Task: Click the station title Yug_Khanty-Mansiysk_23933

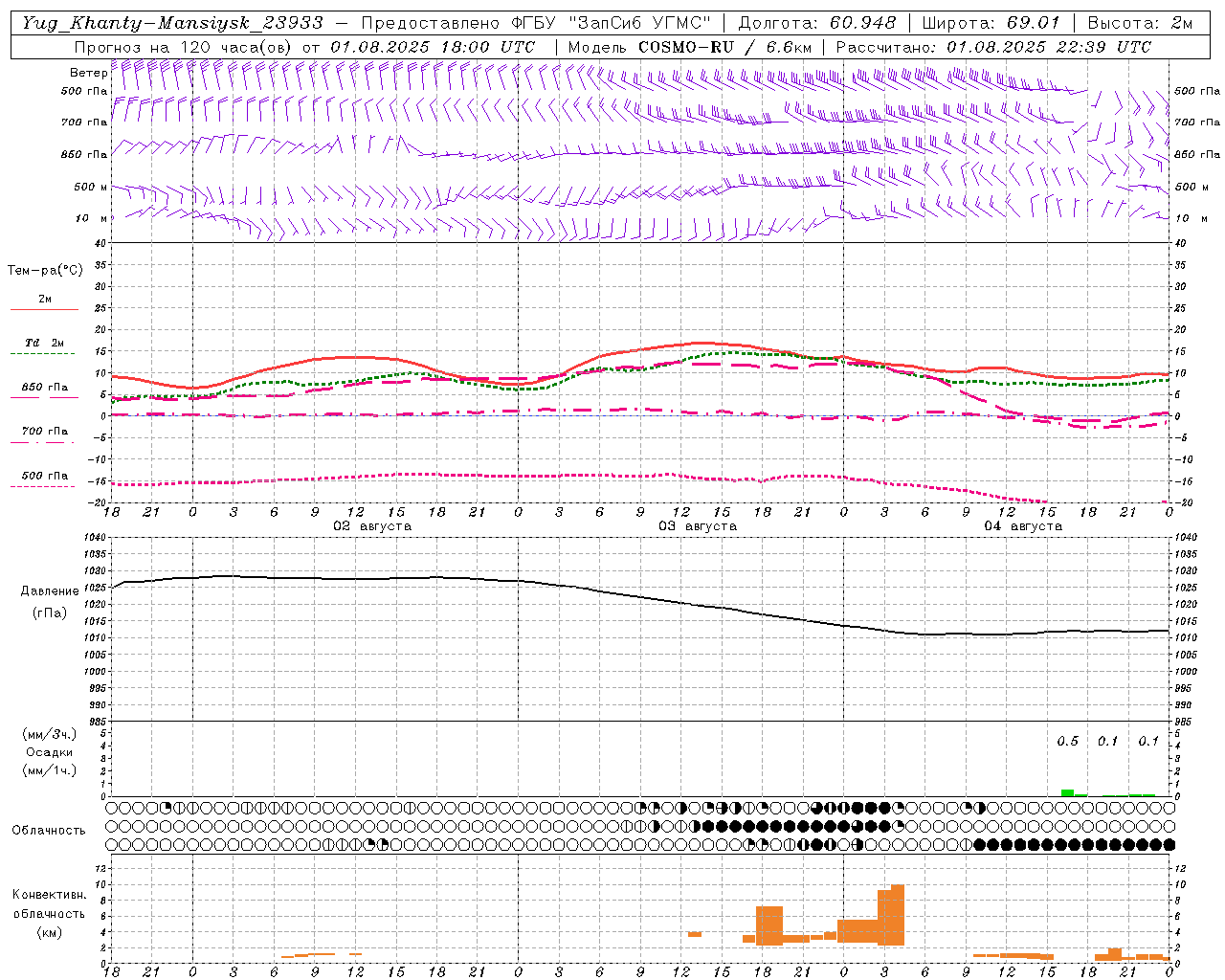Action: tap(172, 23)
